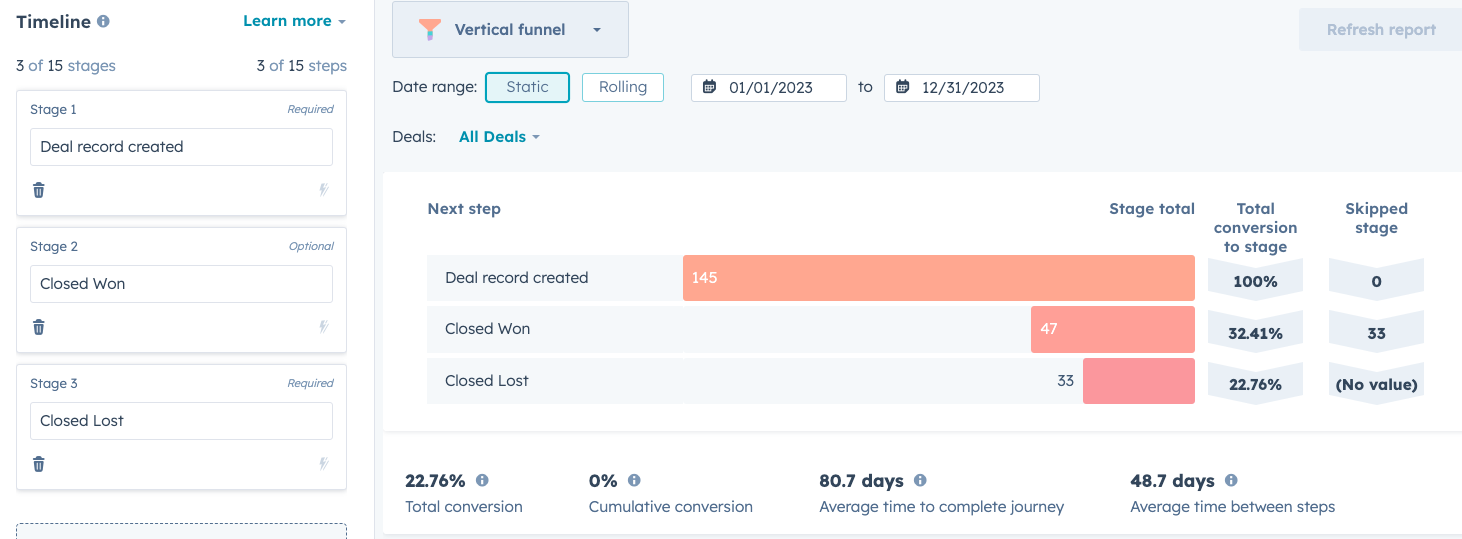Delete Stage 1 using its trash icon

coord(39,190)
